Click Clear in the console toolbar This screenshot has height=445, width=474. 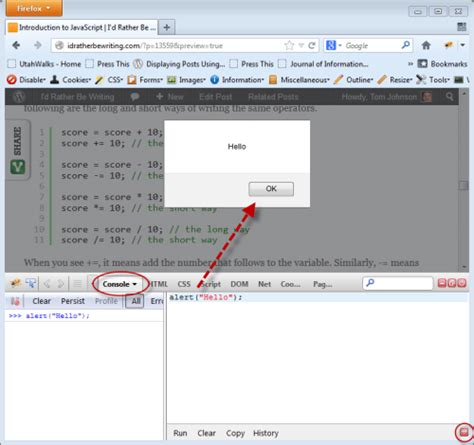(41, 301)
